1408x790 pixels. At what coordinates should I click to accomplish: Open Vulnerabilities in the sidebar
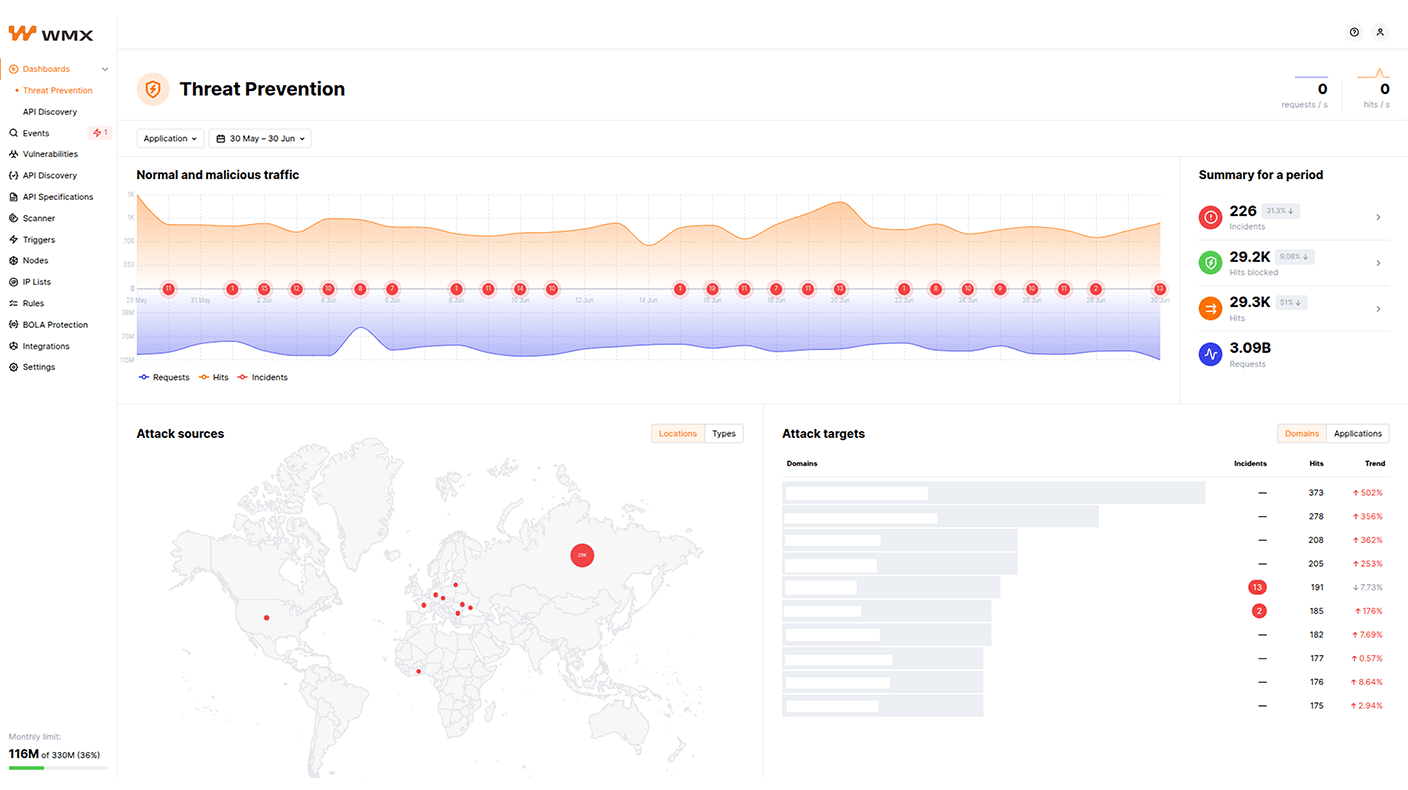pos(50,154)
